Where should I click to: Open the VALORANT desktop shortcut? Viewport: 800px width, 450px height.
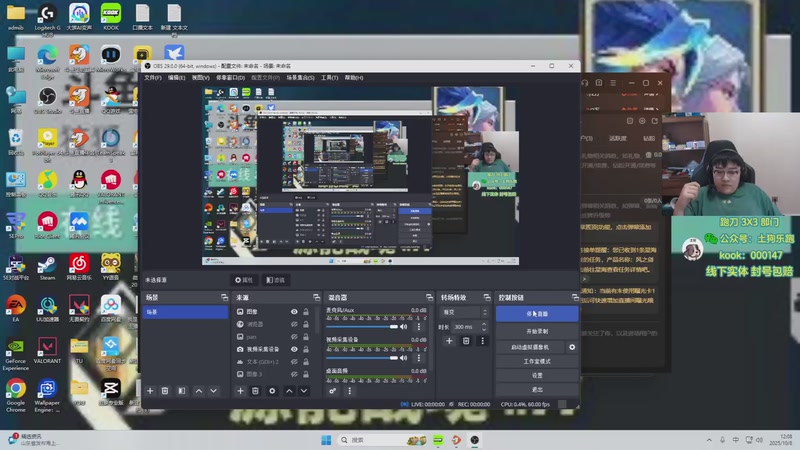click(47, 350)
